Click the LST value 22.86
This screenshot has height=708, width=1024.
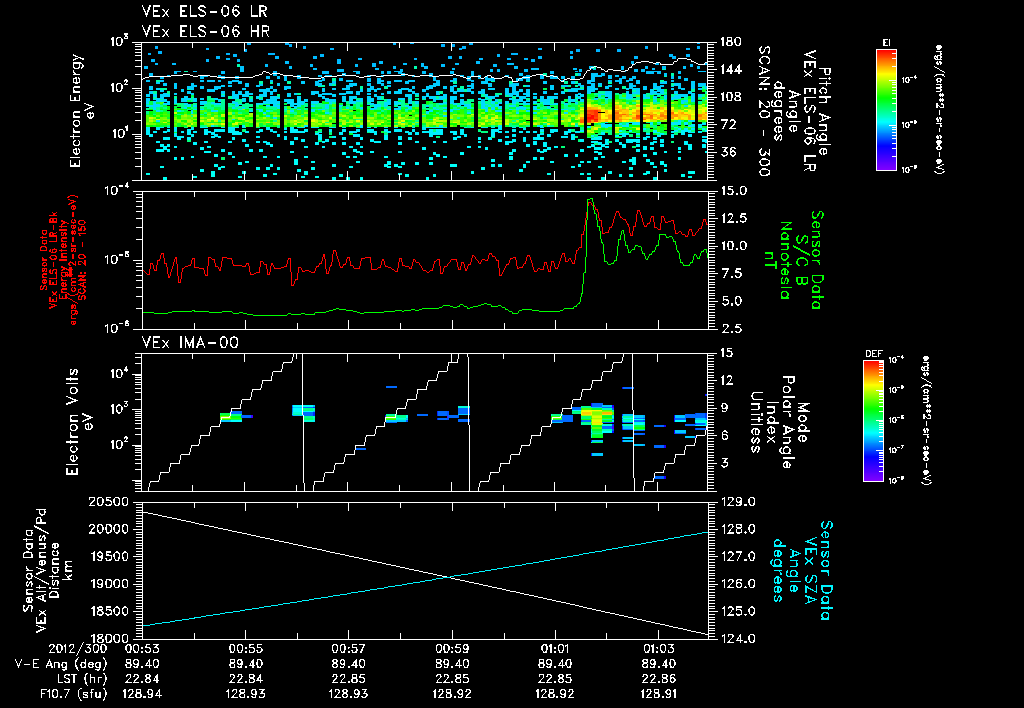point(659,679)
